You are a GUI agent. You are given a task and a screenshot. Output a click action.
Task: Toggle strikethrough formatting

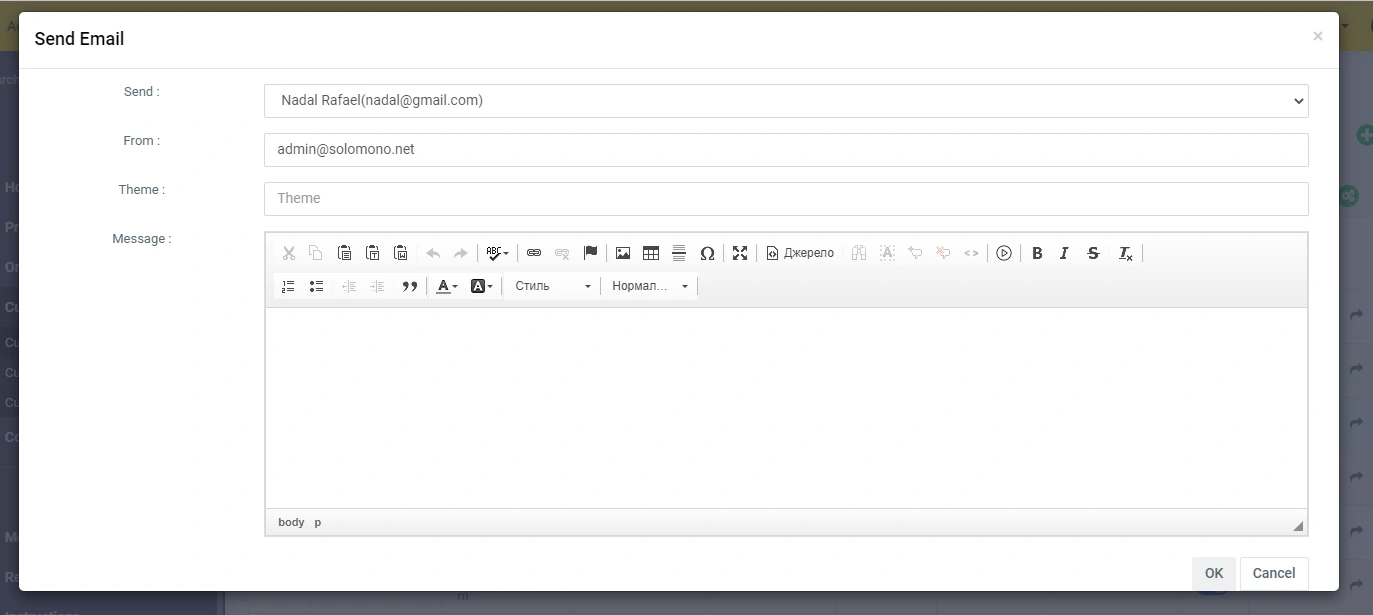(1093, 253)
